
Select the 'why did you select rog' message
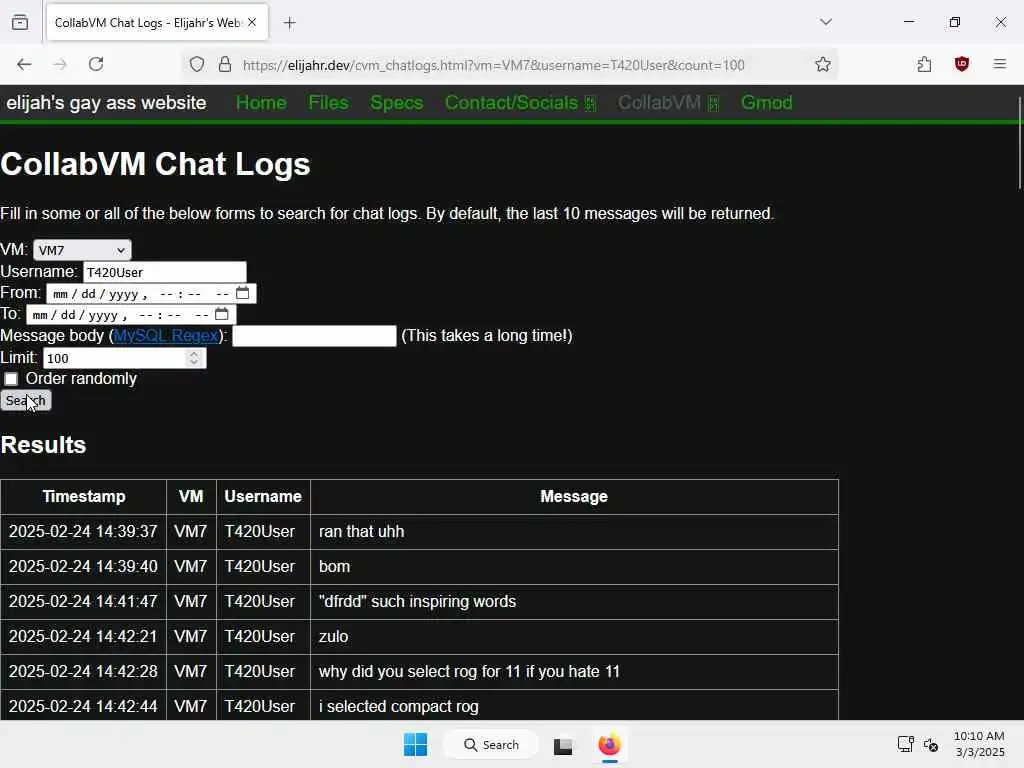click(x=574, y=671)
